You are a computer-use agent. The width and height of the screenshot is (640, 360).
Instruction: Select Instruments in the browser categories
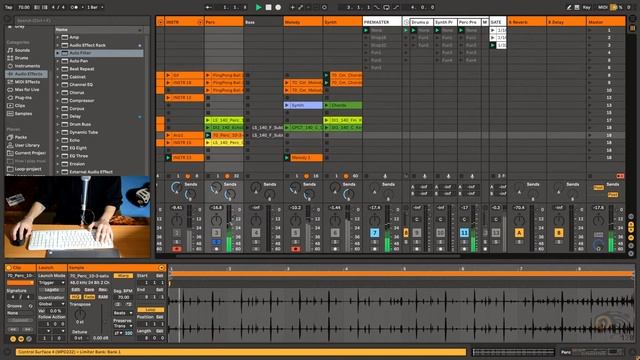(x=27, y=66)
